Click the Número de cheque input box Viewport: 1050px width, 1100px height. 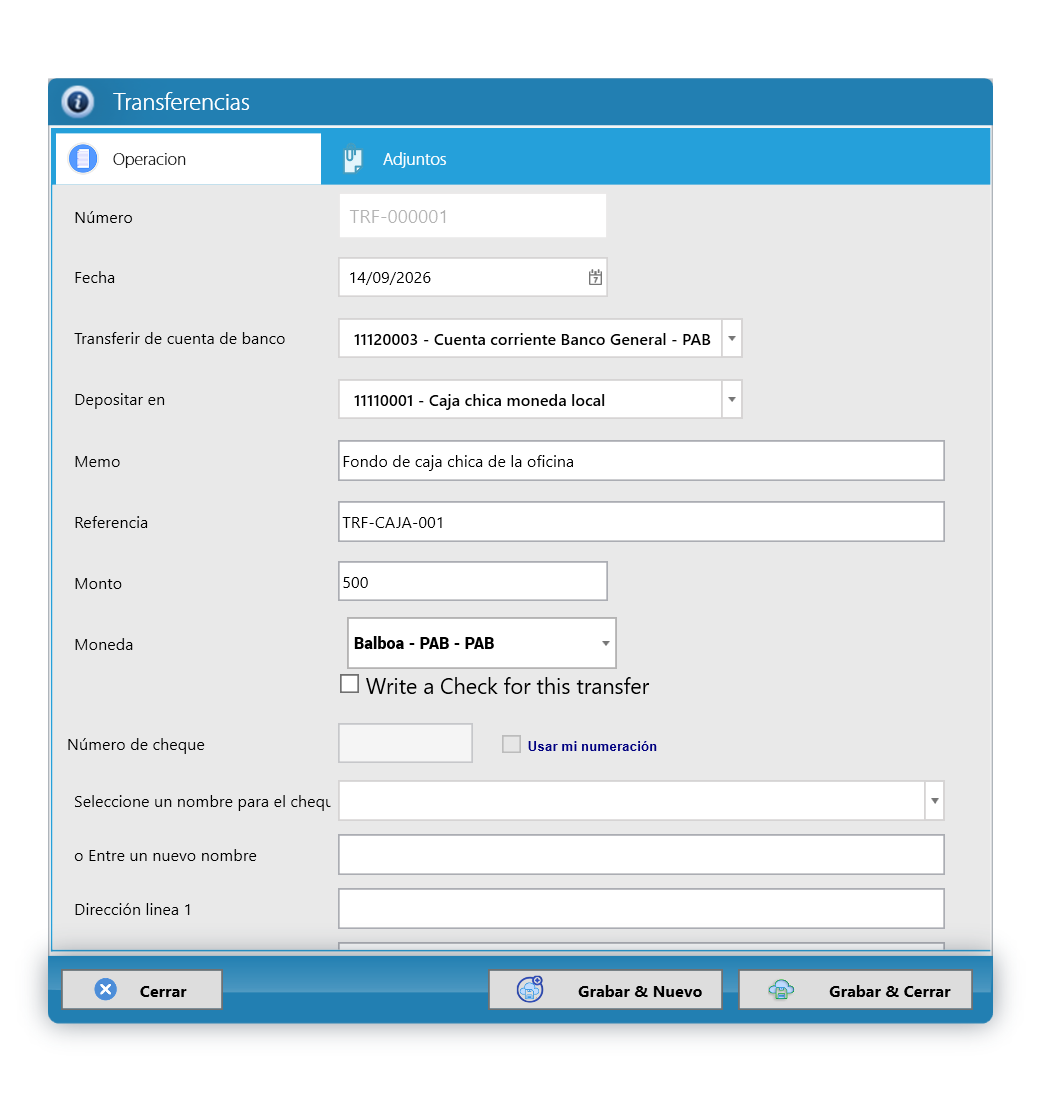(x=405, y=743)
